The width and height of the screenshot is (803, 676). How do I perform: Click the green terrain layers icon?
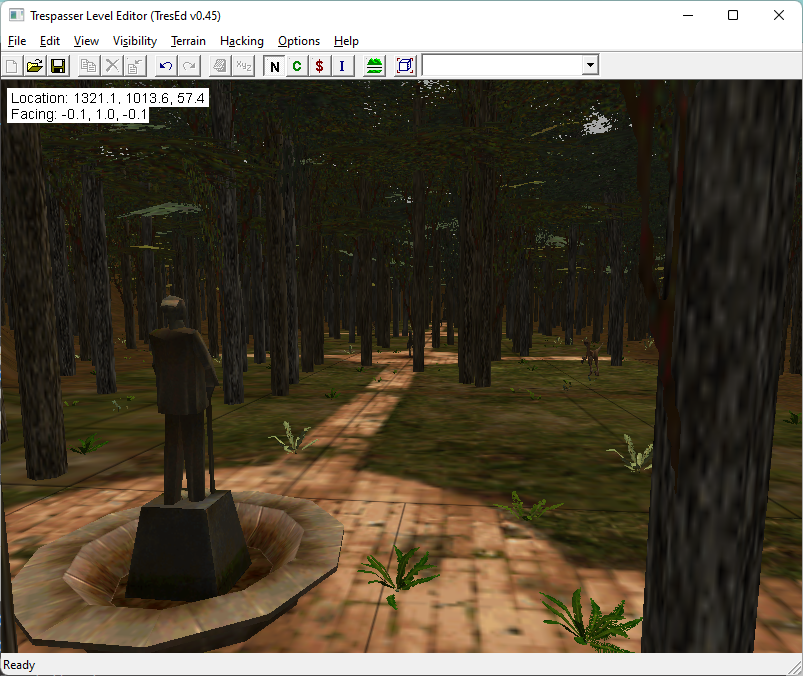(x=374, y=66)
